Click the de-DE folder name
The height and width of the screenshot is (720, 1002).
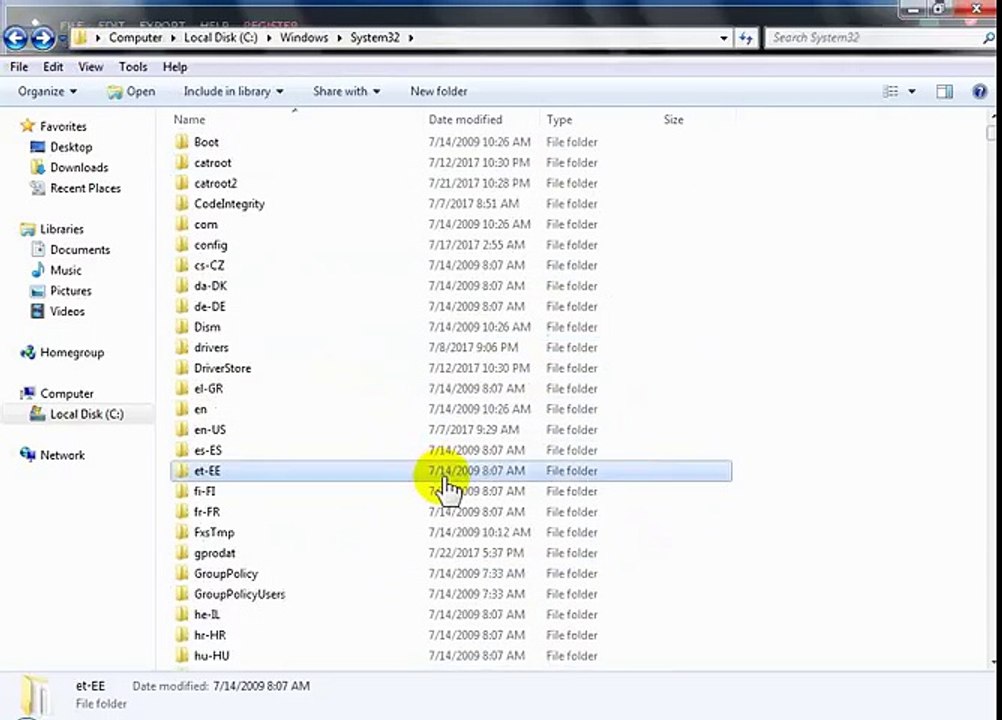click(x=210, y=306)
